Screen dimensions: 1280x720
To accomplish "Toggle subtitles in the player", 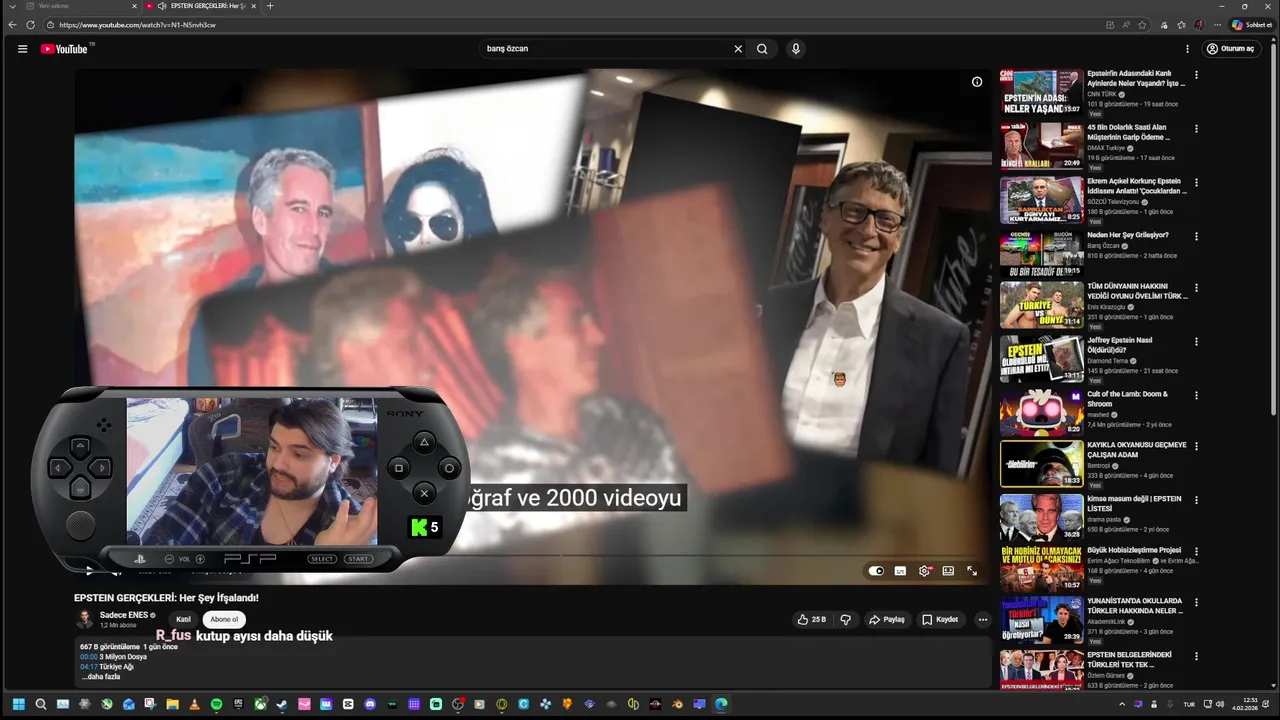I will coord(900,571).
